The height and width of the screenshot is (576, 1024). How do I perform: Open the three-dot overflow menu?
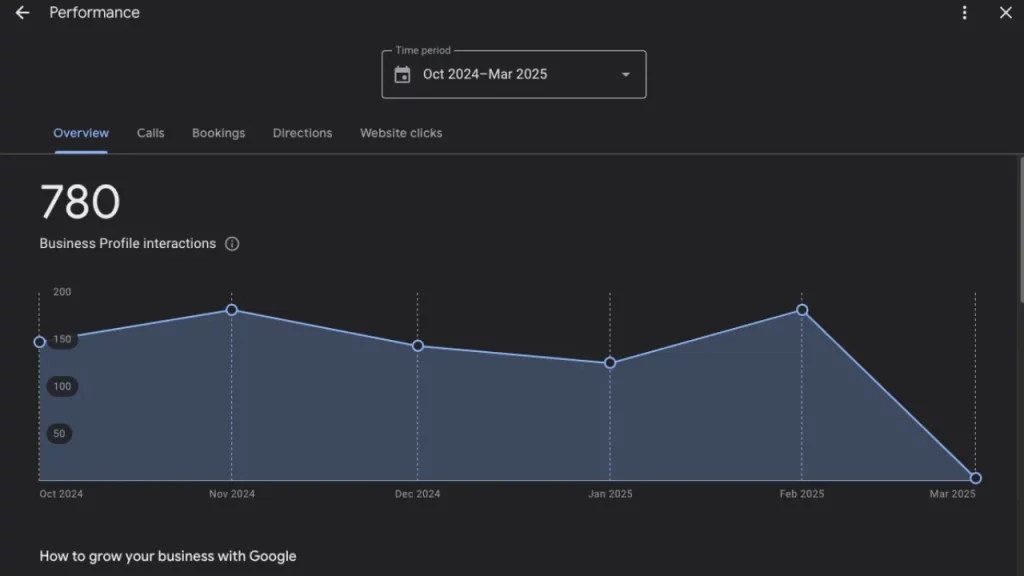tap(964, 13)
